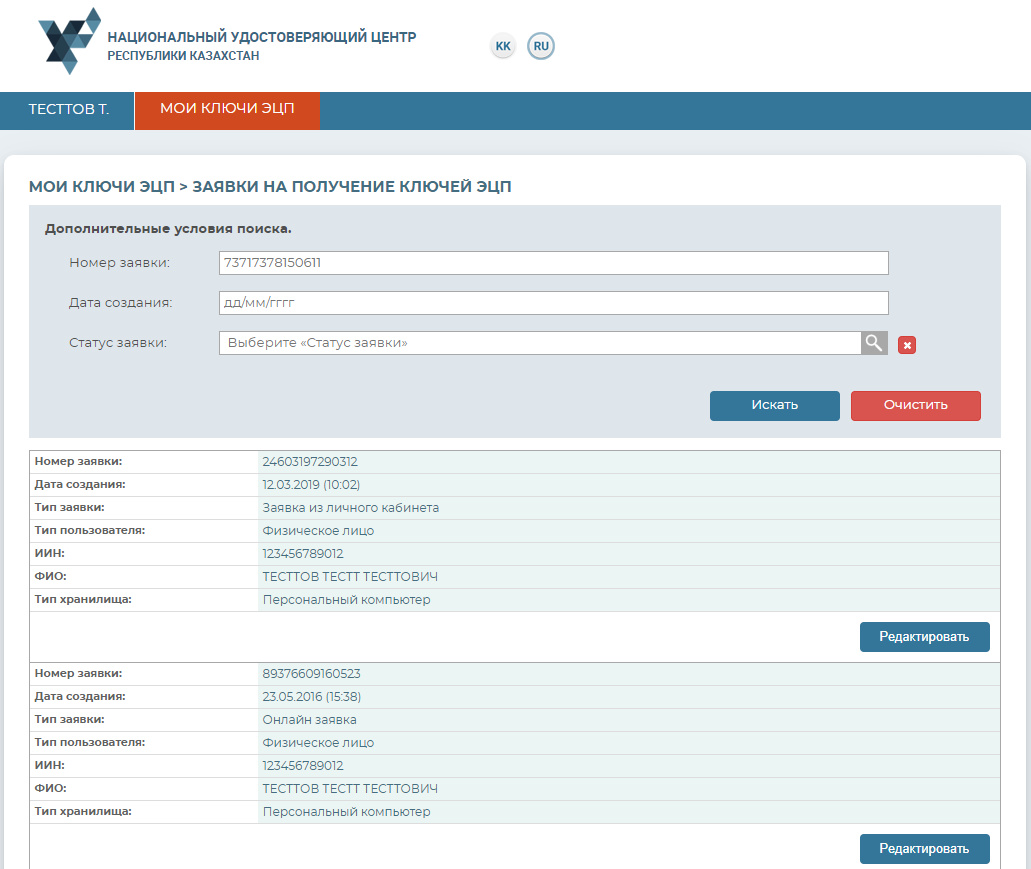Image resolution: width=1031 pixels, height=869 pixels.
Task: Click the Искать button
Action: [x=775, y=406]
